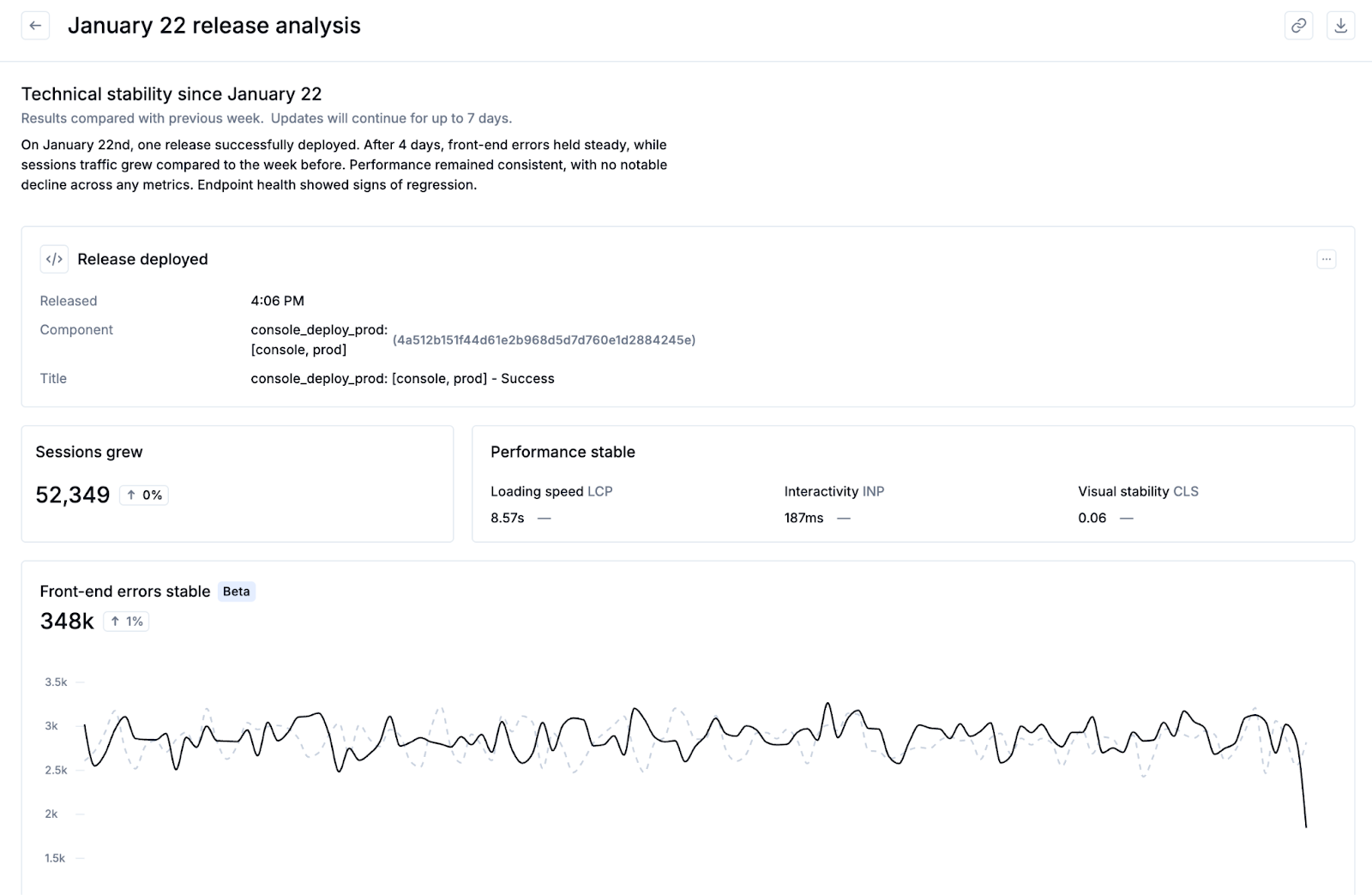Click the Performance stable card heading
The height and width of the screenshot is (895, 1372).
click(563, 452)
